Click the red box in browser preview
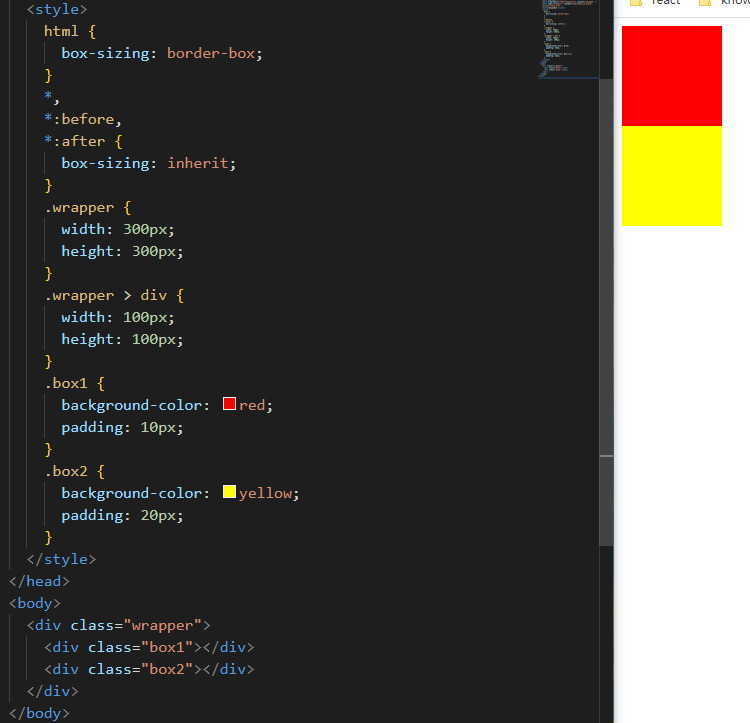 [x=672, y=76]
